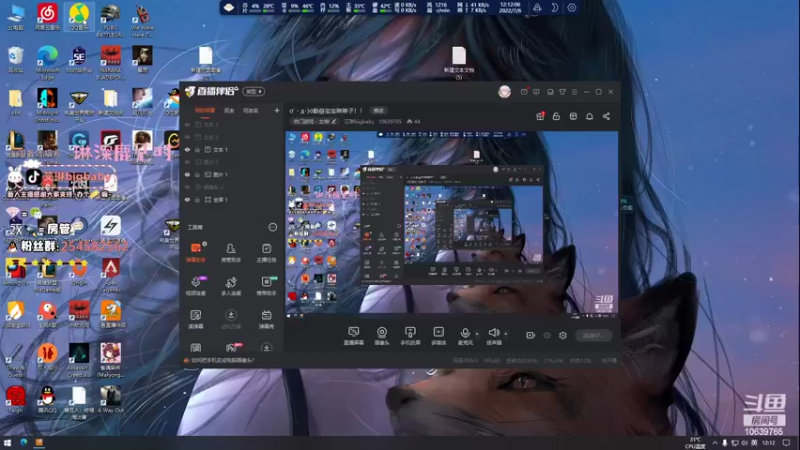Collapse the 工具箱 toolbox section

273,227
